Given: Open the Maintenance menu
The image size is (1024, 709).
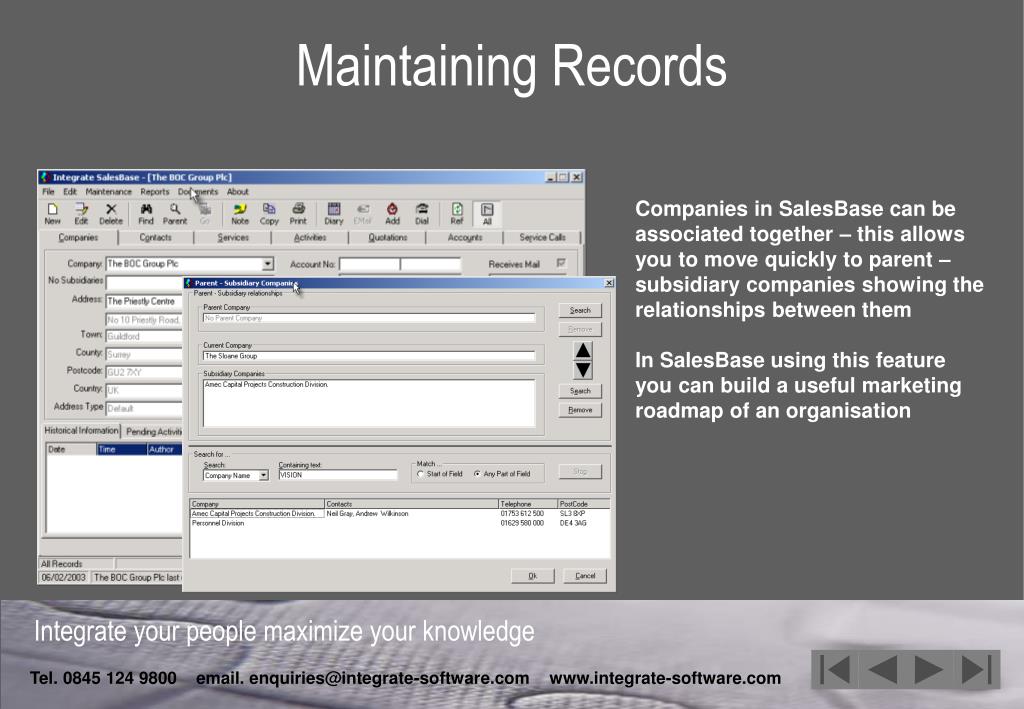Looking at the screenshot, I should (x=108, y=191).
